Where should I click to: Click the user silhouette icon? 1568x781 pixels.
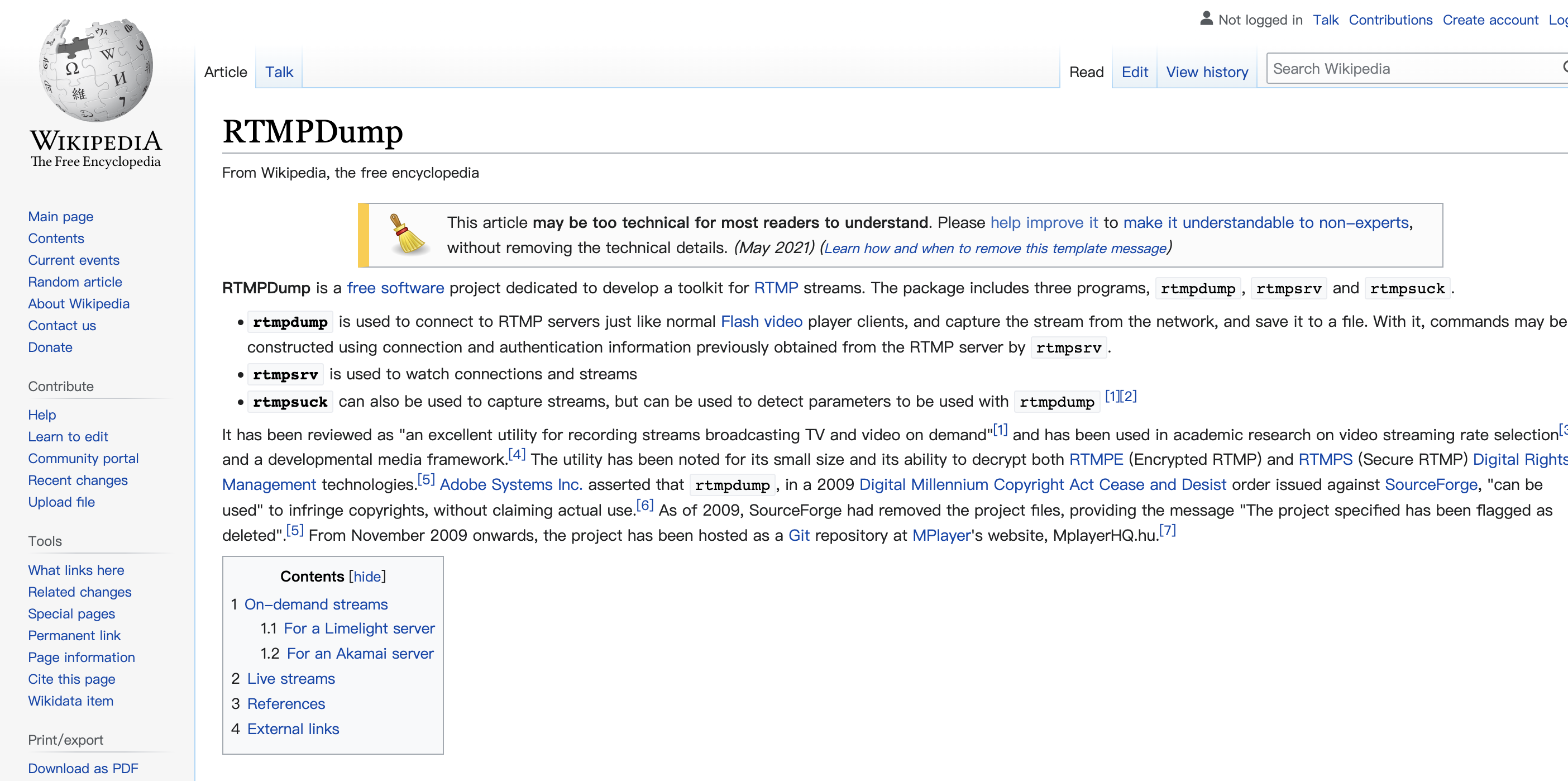(1206, 19)
